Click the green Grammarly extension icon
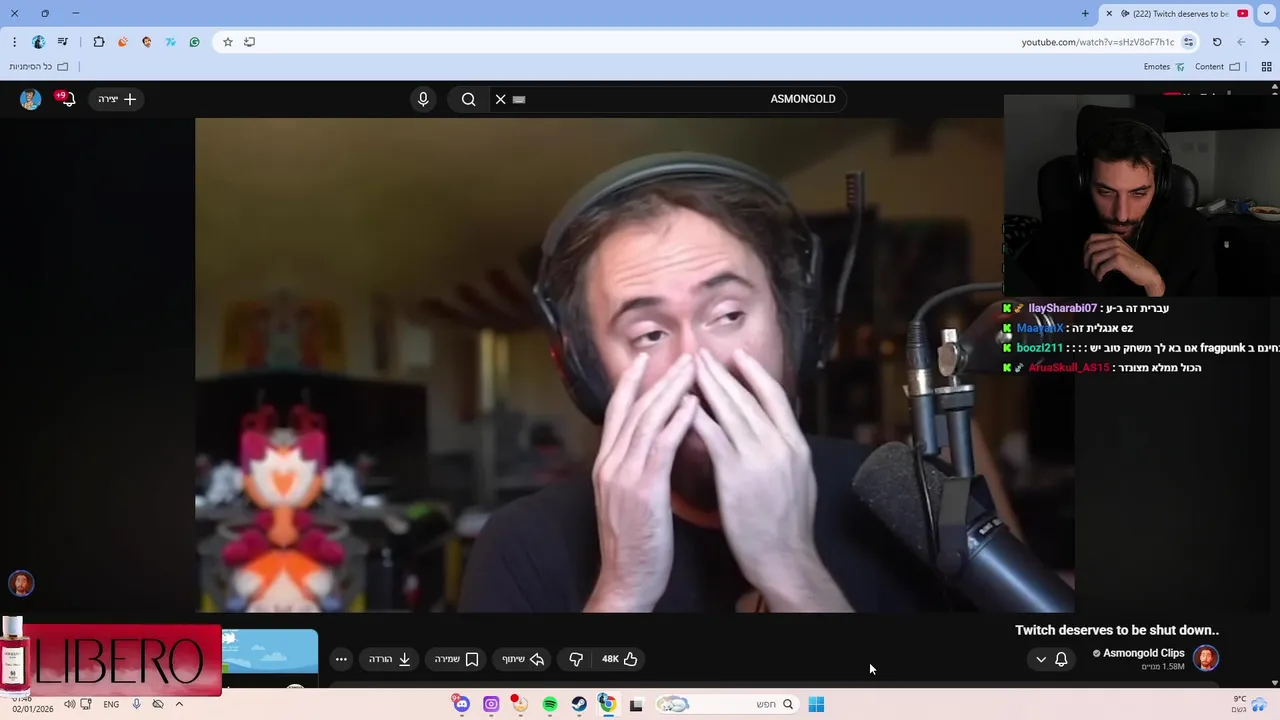Image resolution: width=1280 pixels, height=720 pixels. click(x=195, y=42)
